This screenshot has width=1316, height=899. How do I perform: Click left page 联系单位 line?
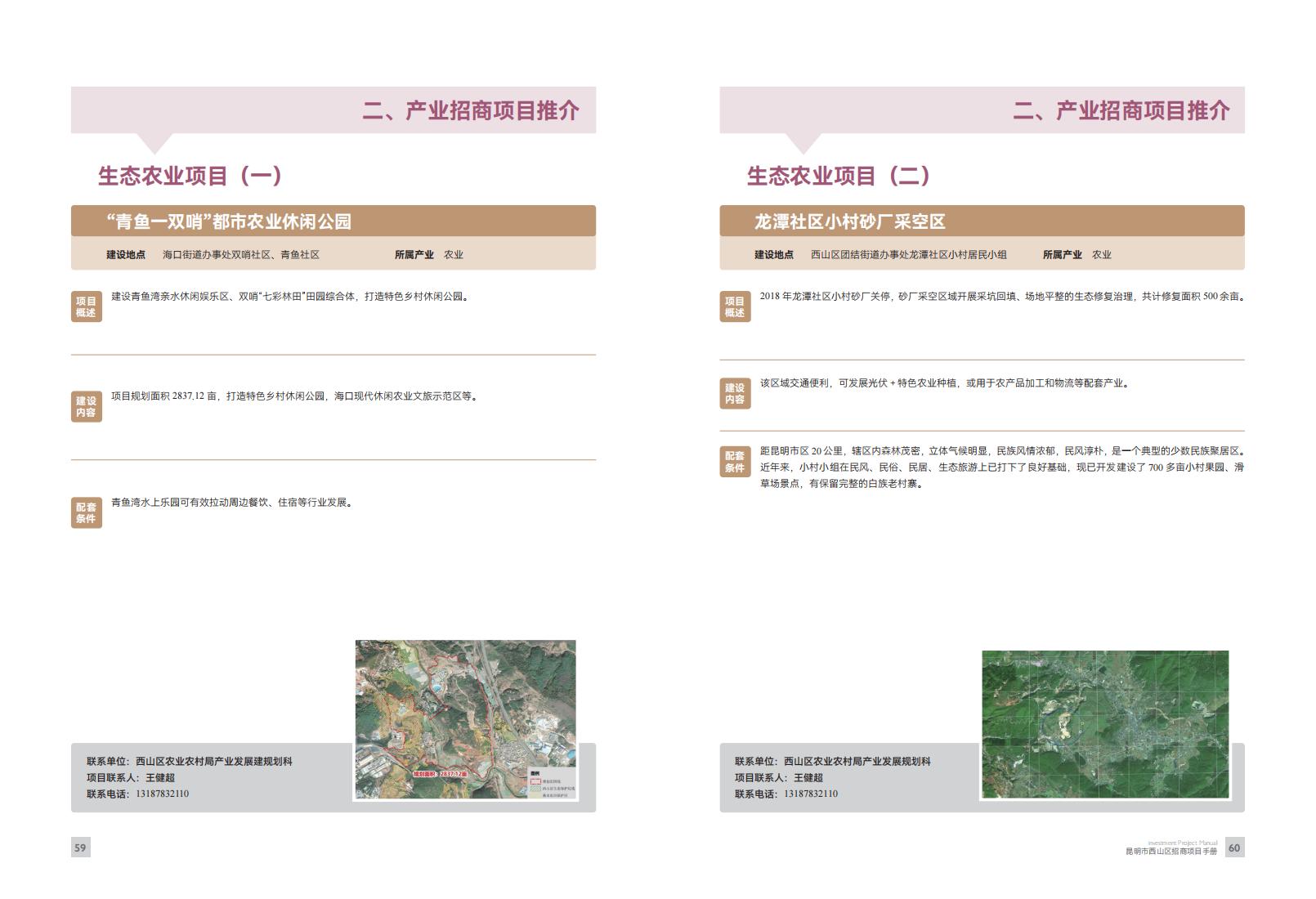pyautogui.click(x=190, y=762)
